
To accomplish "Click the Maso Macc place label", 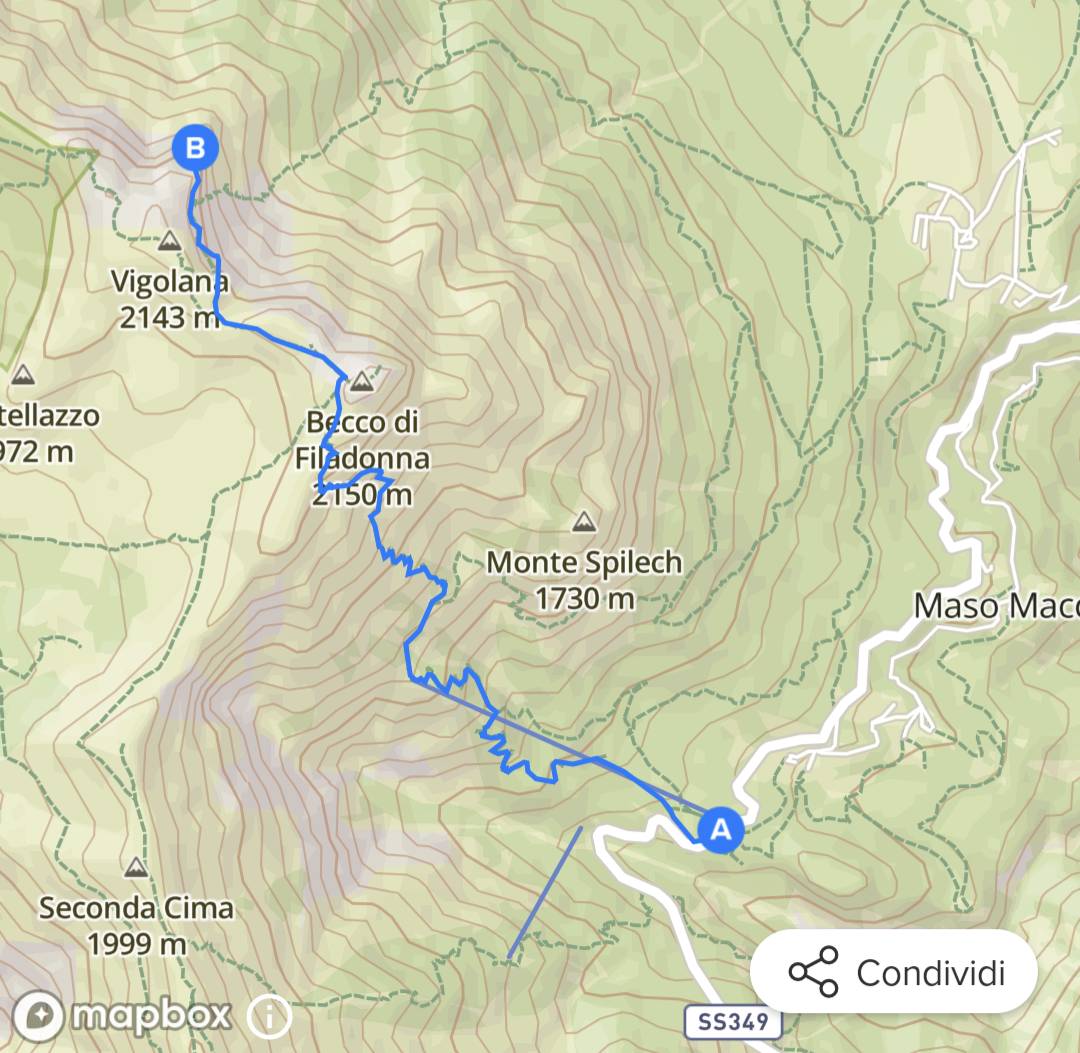I will point(996,606).
